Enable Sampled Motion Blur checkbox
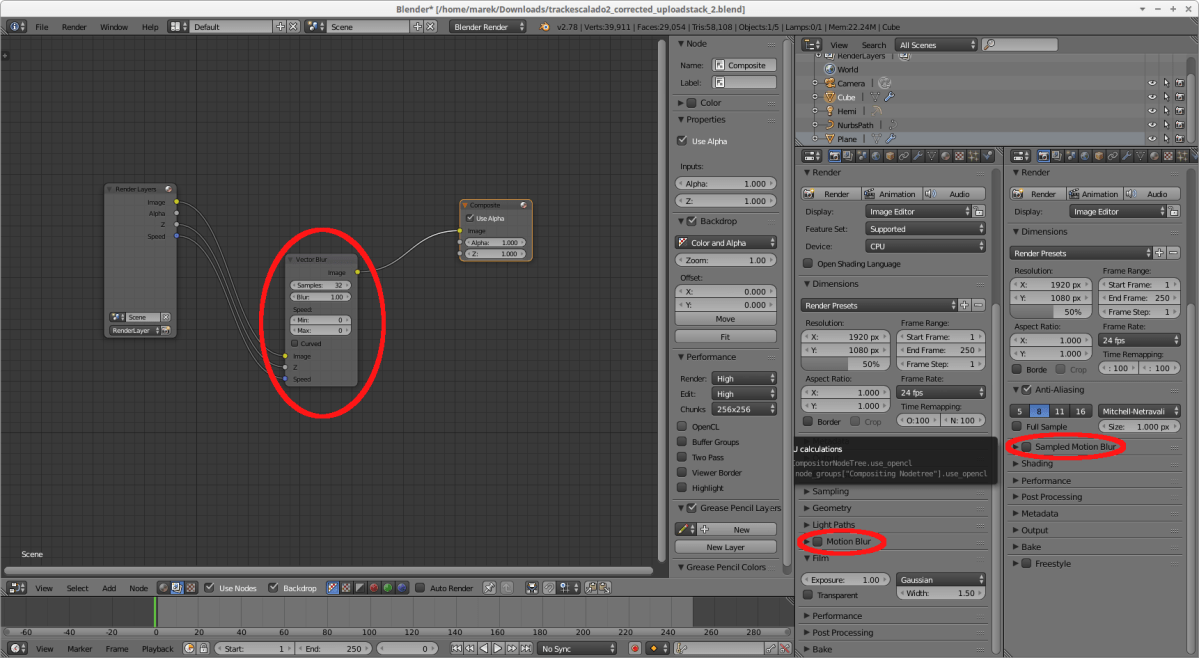 coord(1027,446)
